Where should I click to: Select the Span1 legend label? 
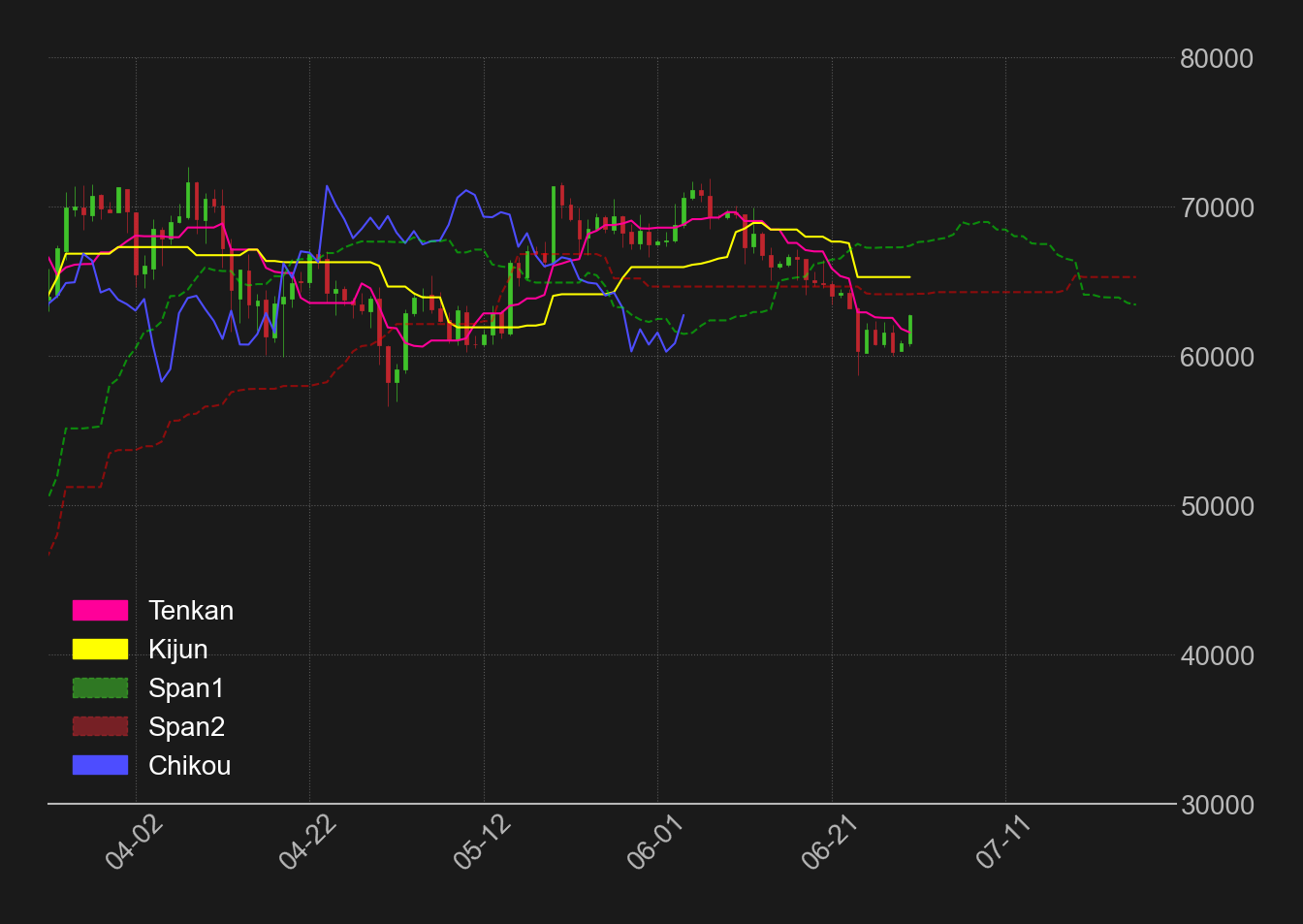[x=186, y=687]
